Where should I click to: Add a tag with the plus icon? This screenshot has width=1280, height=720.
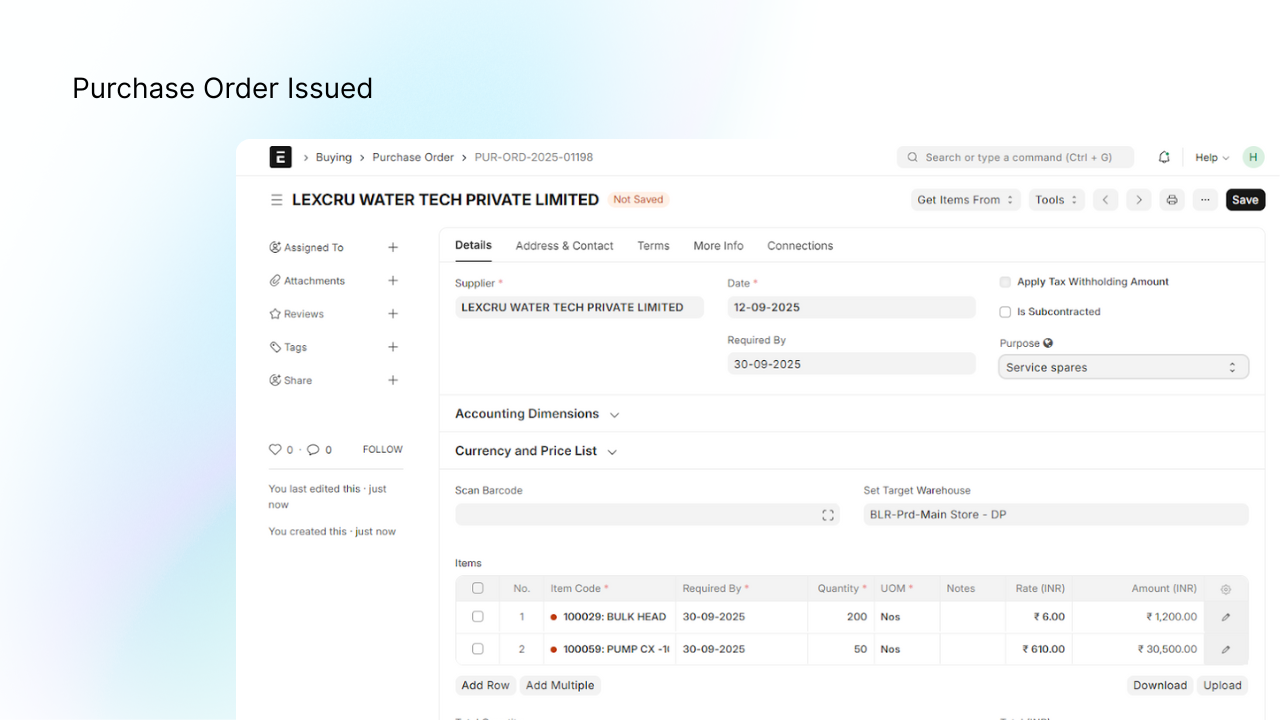pyautogui.click(x=393, y=347)
